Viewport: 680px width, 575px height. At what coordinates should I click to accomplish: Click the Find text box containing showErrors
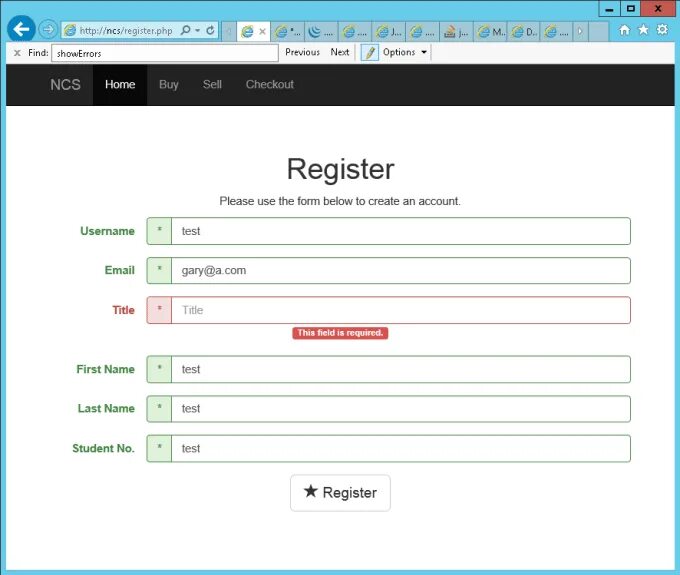(165, 53)
